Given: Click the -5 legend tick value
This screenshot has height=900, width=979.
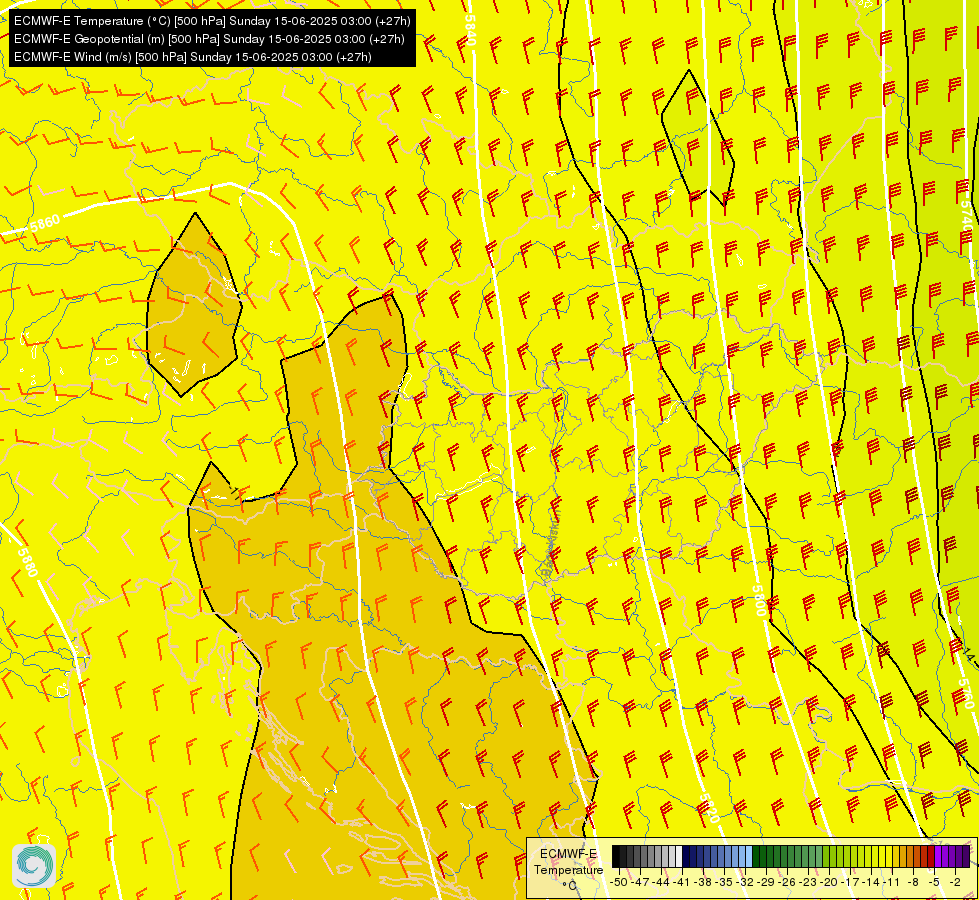Looking at the screenshot, I should (x=933, y=882).
